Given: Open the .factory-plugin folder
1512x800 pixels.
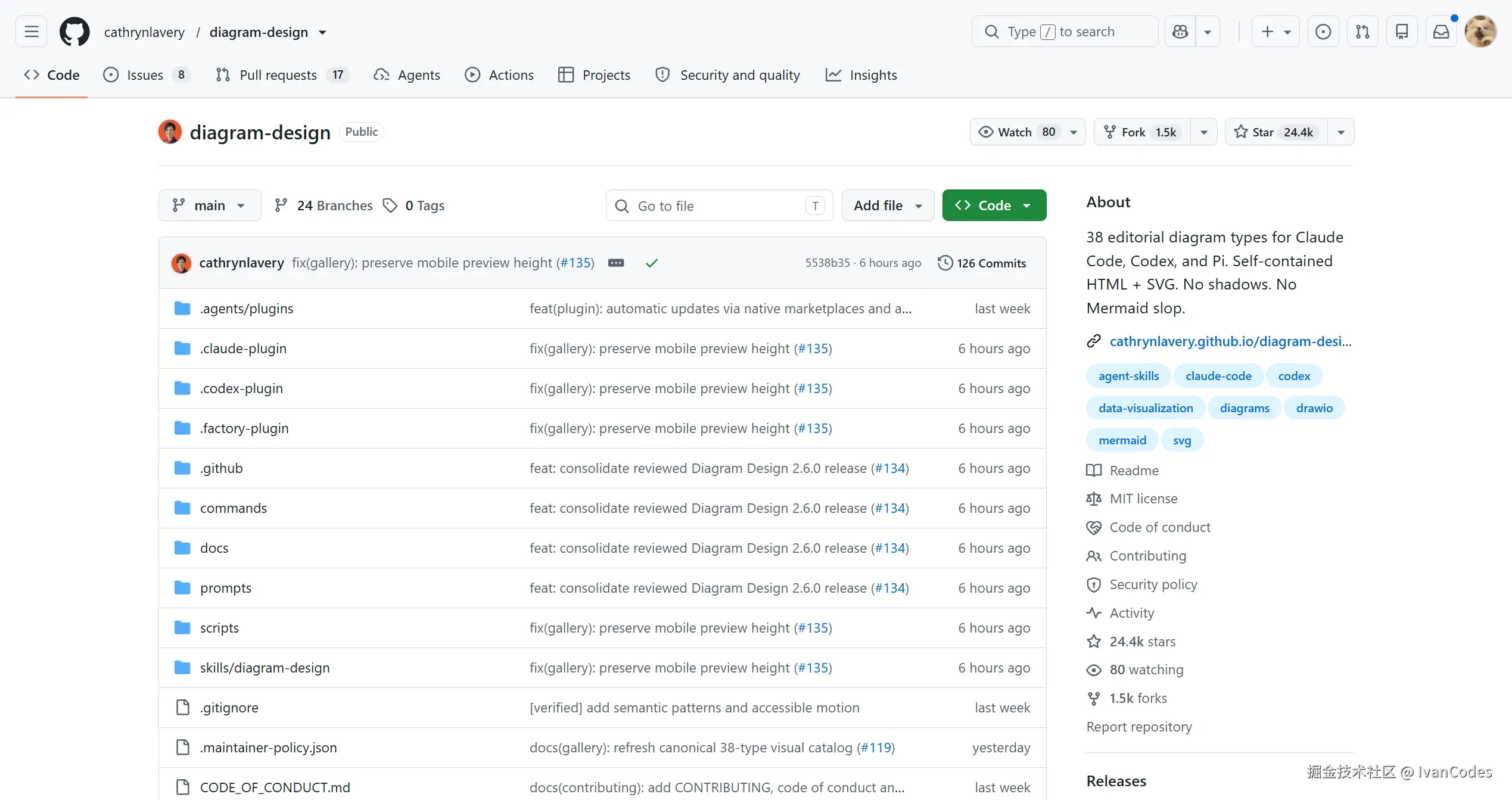Looking at the screenshot, I should point(244,428).
